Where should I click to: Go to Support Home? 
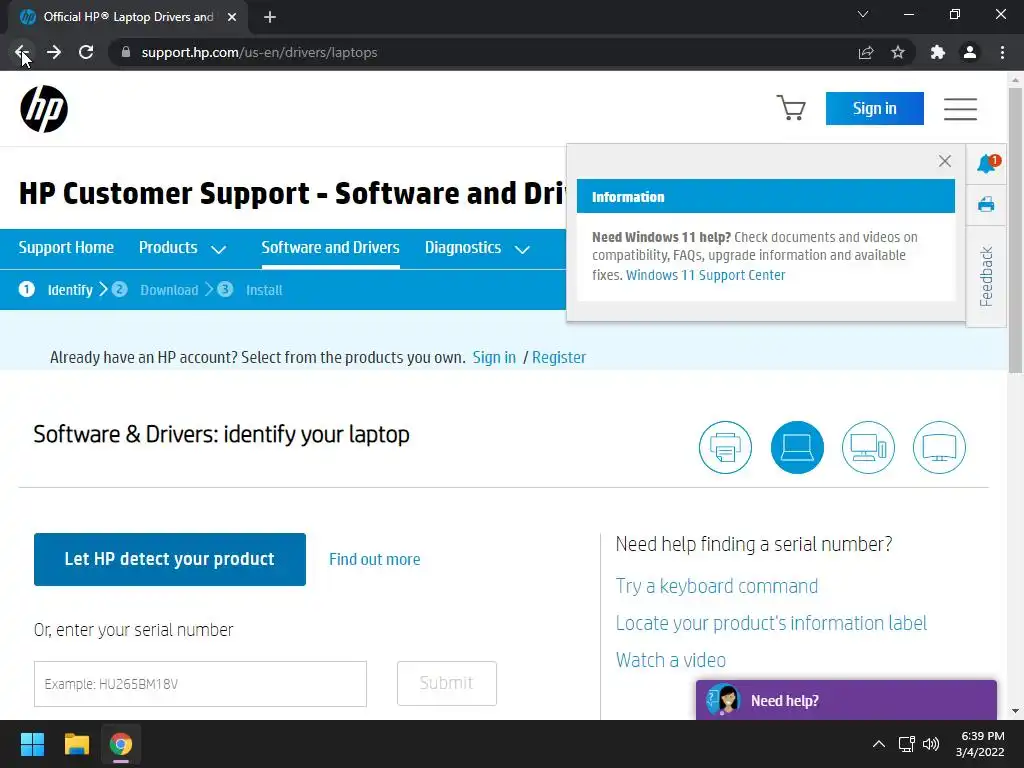[66, 248]
